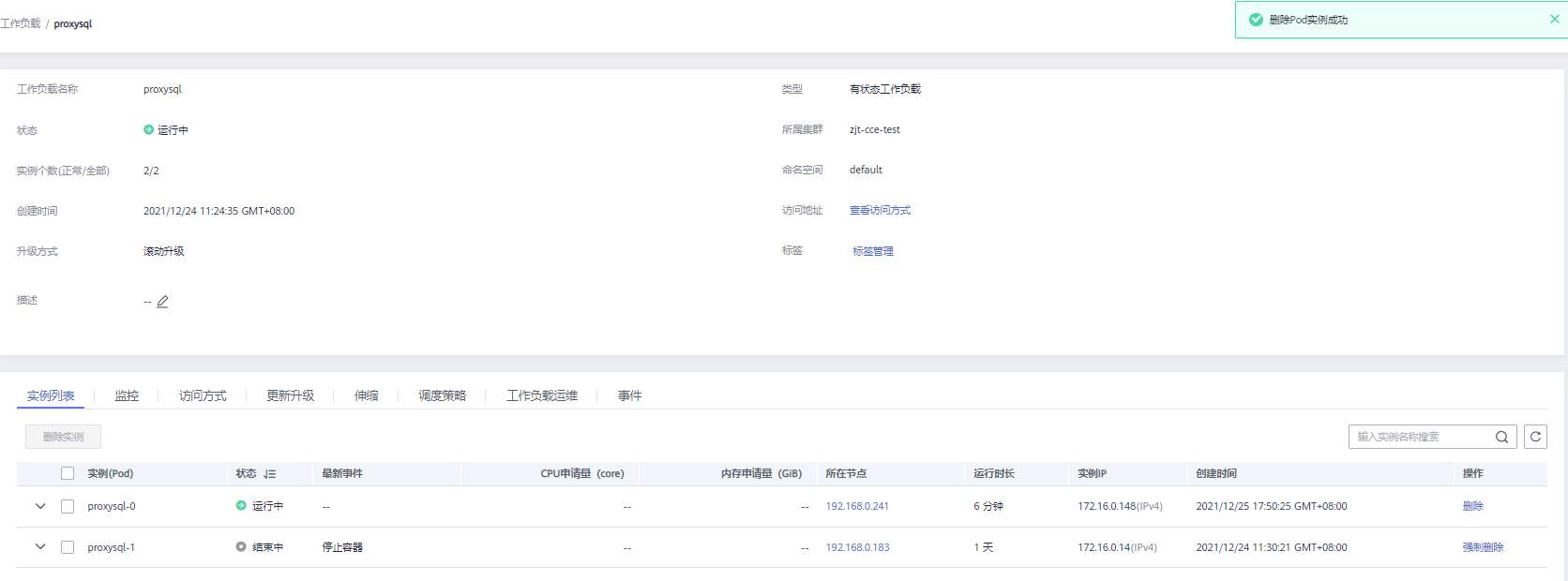The image size is (1568, 581).
Task: Toggle the select-all pods checkbox
Action: point(68,473)
